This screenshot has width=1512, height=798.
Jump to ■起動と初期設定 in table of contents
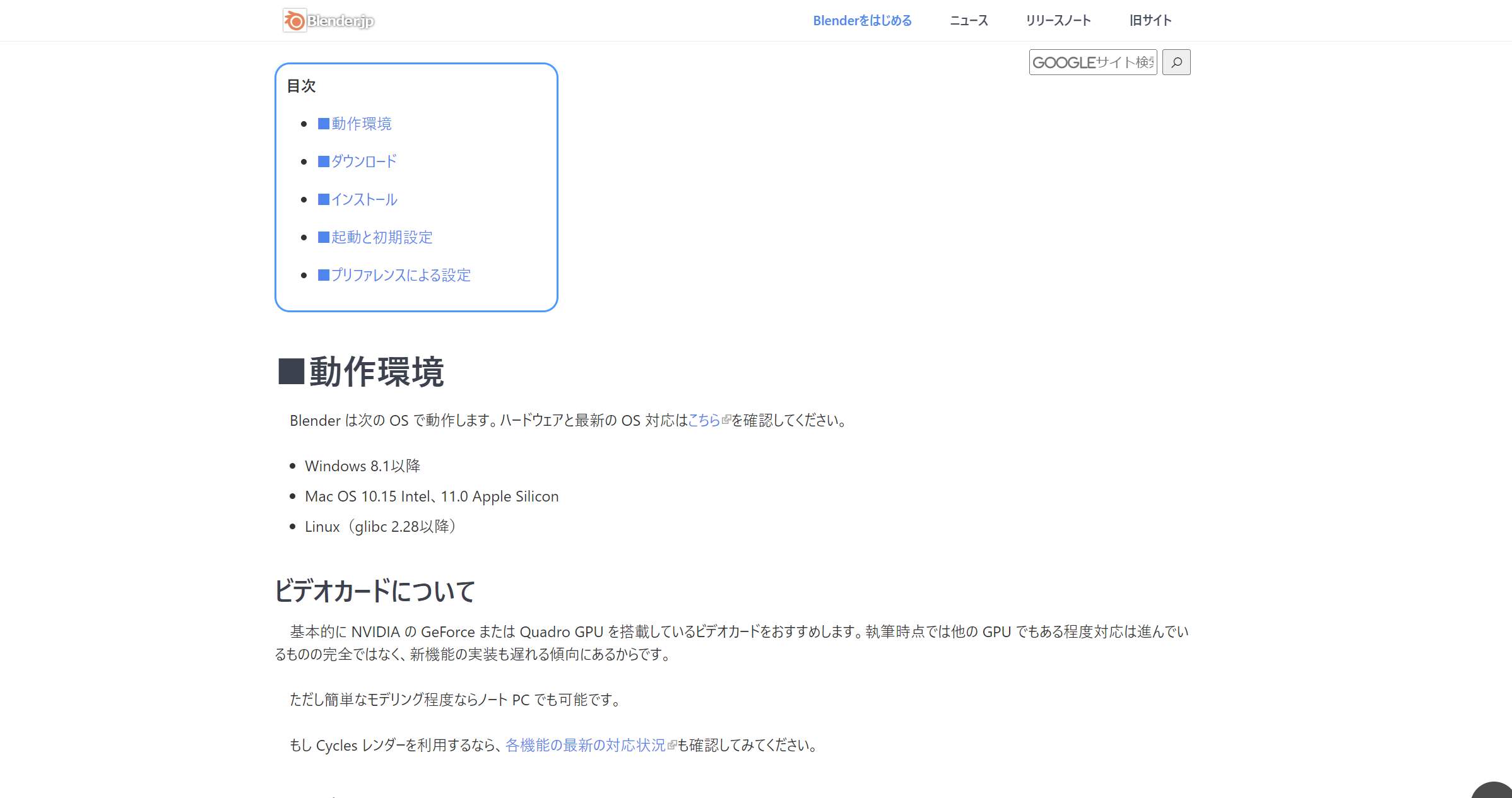click(375, 237)
